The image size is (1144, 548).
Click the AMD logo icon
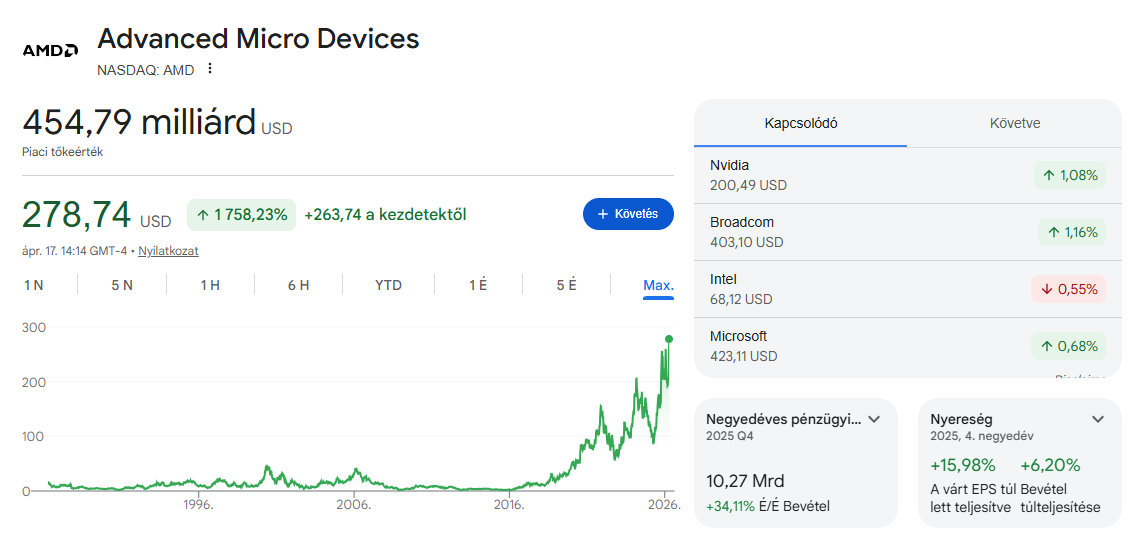[x=50, y=50]
